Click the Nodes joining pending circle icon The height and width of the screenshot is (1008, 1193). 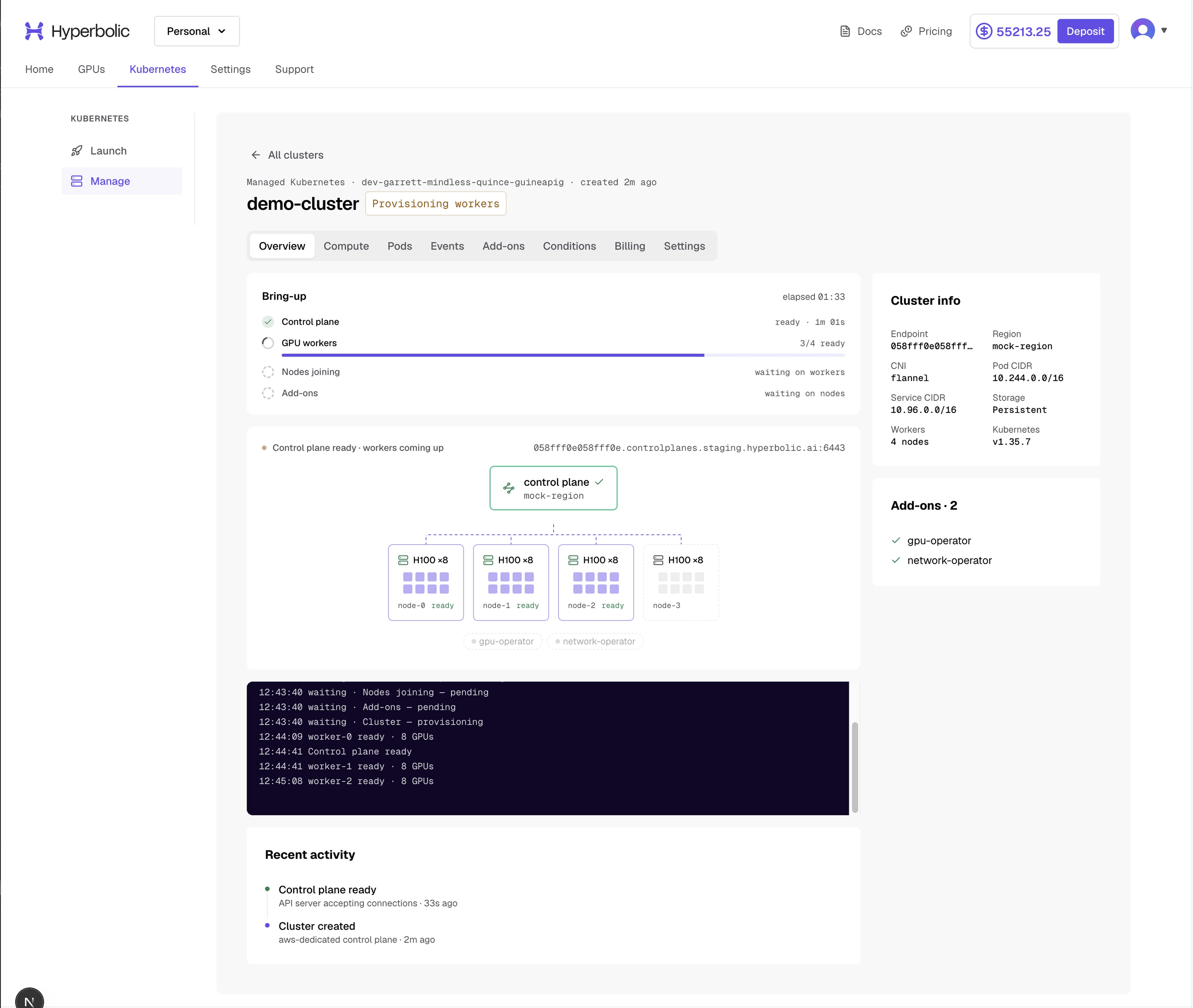click(267, 372)
